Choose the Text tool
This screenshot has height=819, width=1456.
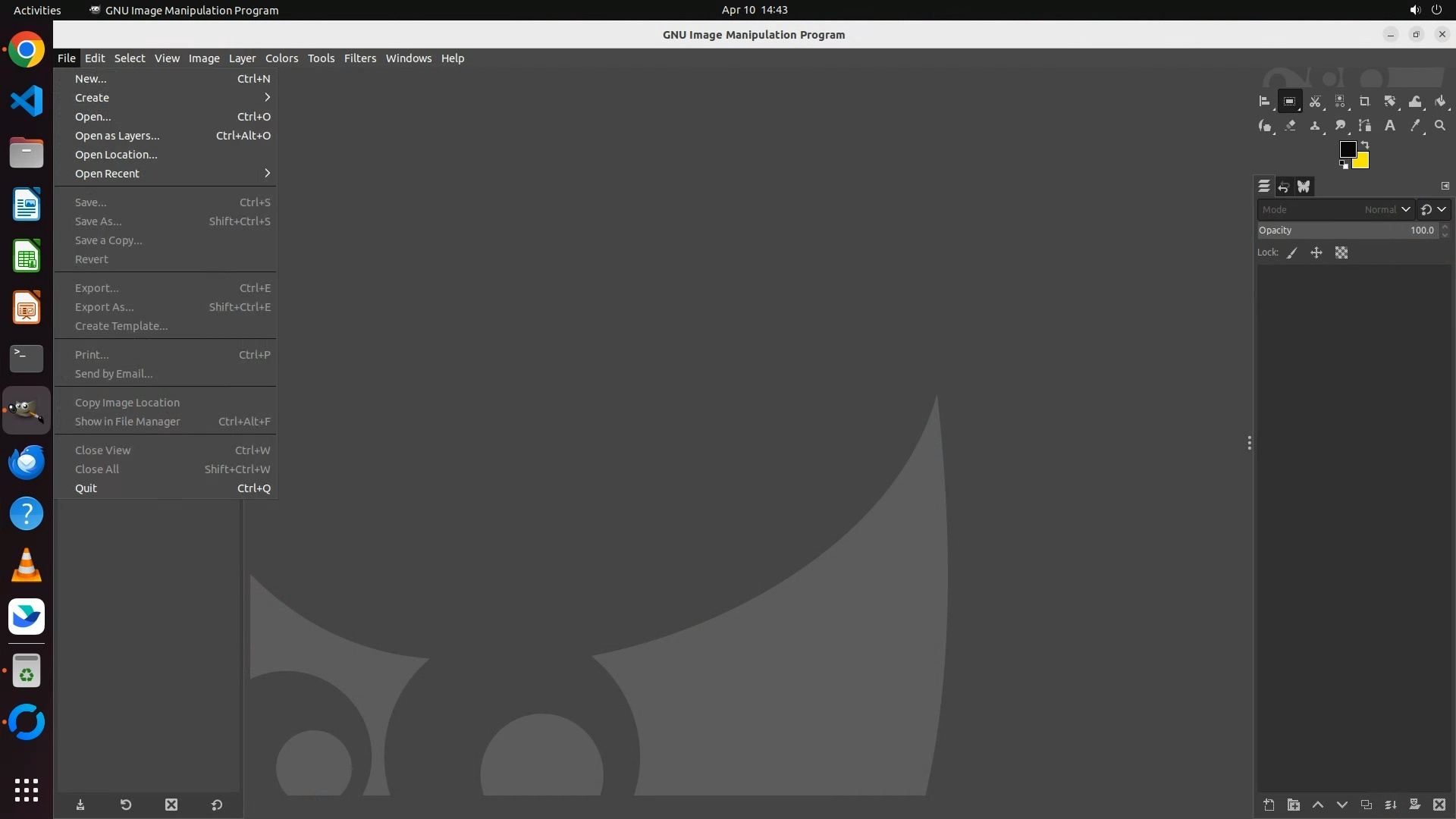coord(1390,126)
